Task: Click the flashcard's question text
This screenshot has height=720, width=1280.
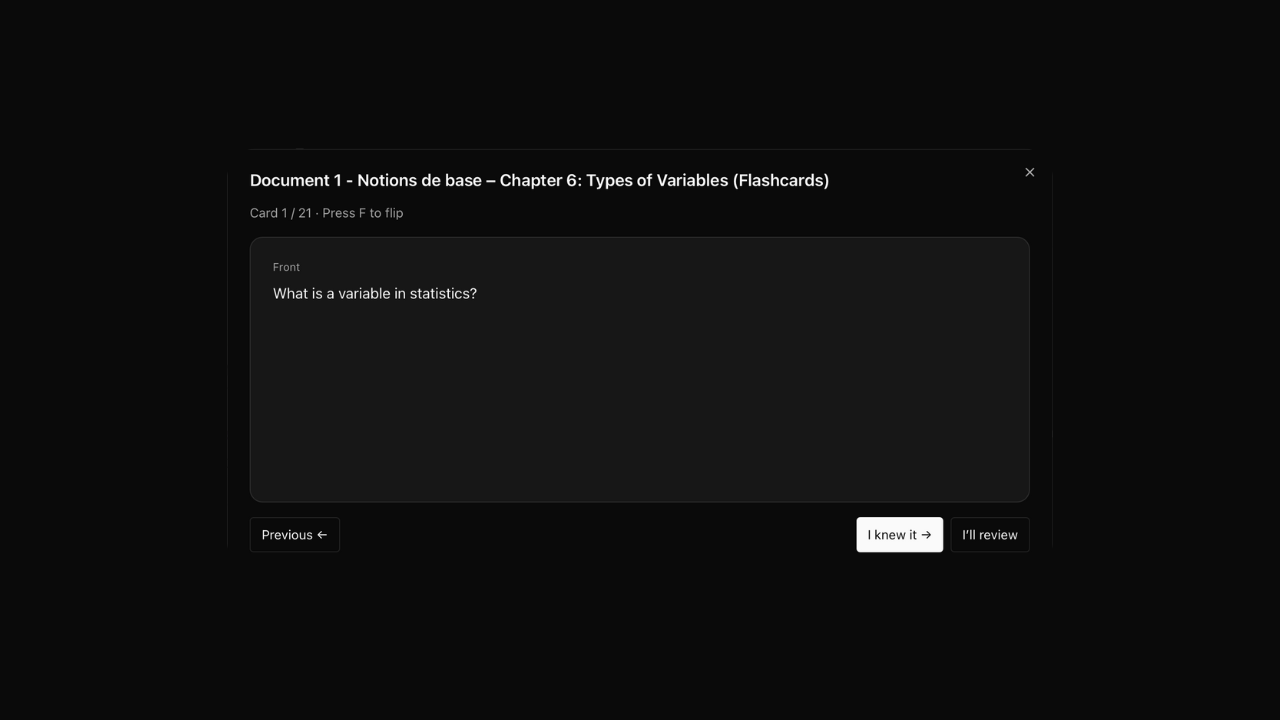Action: click(x=374, y=294)
